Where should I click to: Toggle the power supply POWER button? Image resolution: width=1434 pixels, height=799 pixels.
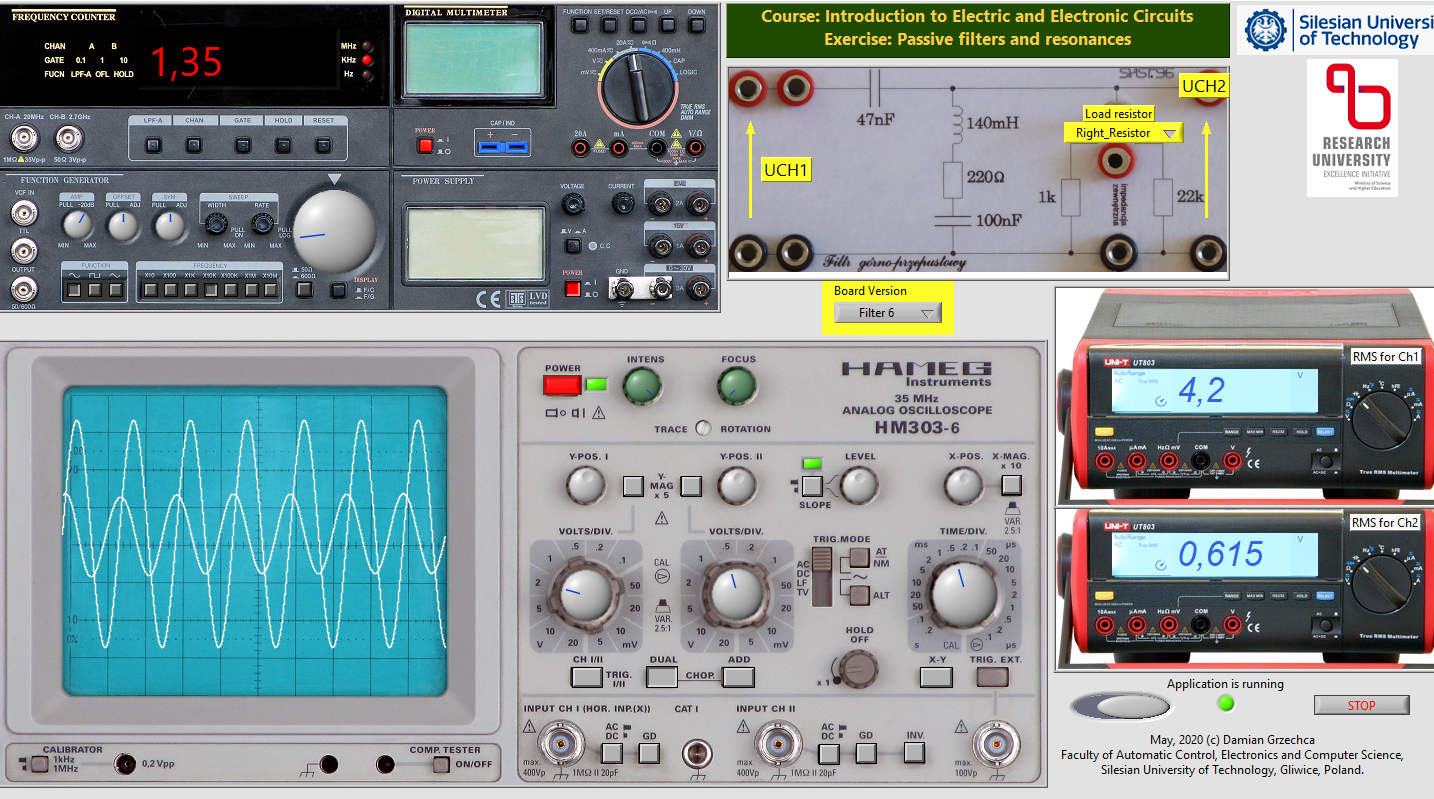(573, 289)
